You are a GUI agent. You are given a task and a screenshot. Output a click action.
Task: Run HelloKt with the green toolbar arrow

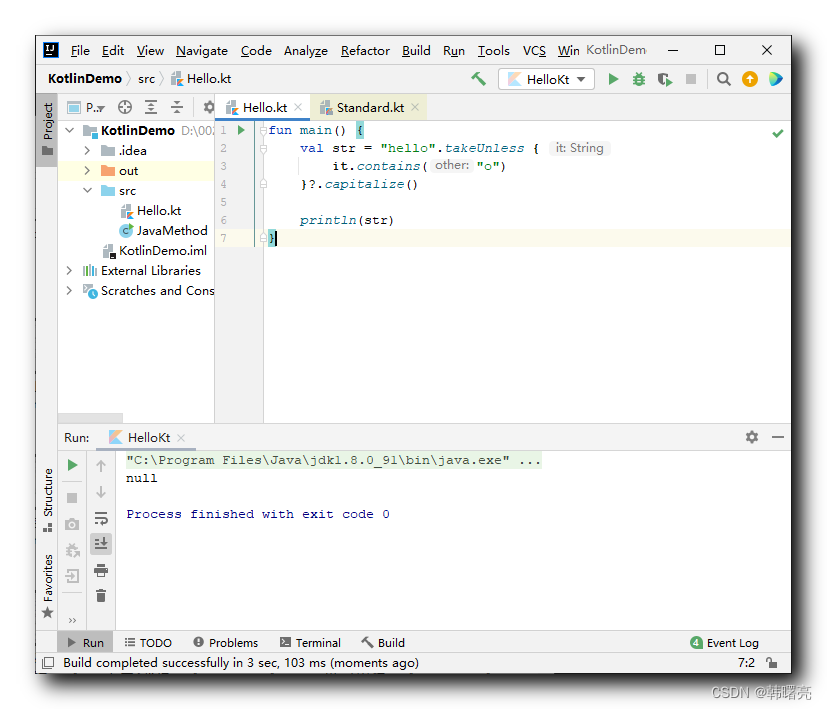(x=613, y=79)
